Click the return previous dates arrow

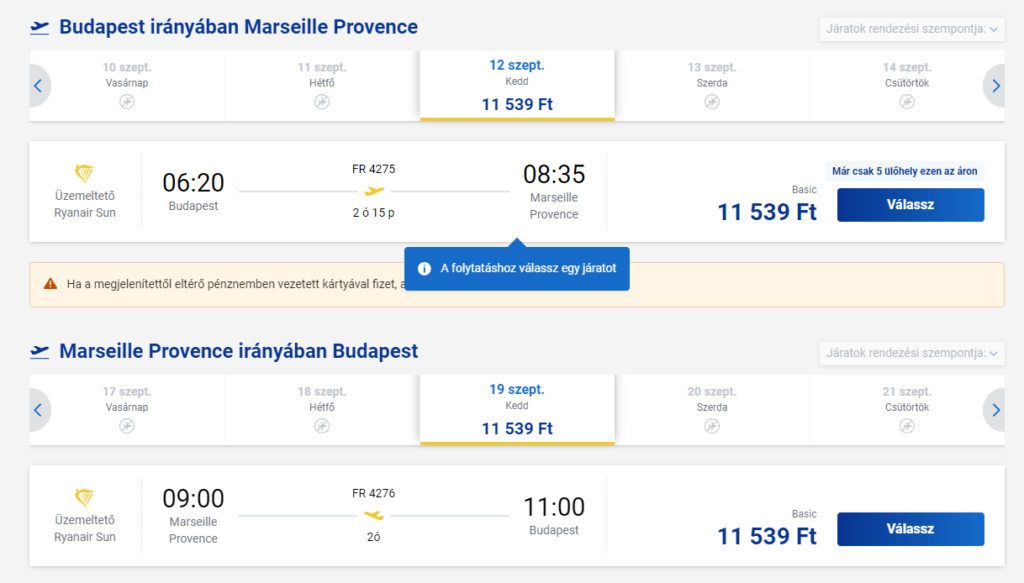pyautogui.click(x=39, y=410)
